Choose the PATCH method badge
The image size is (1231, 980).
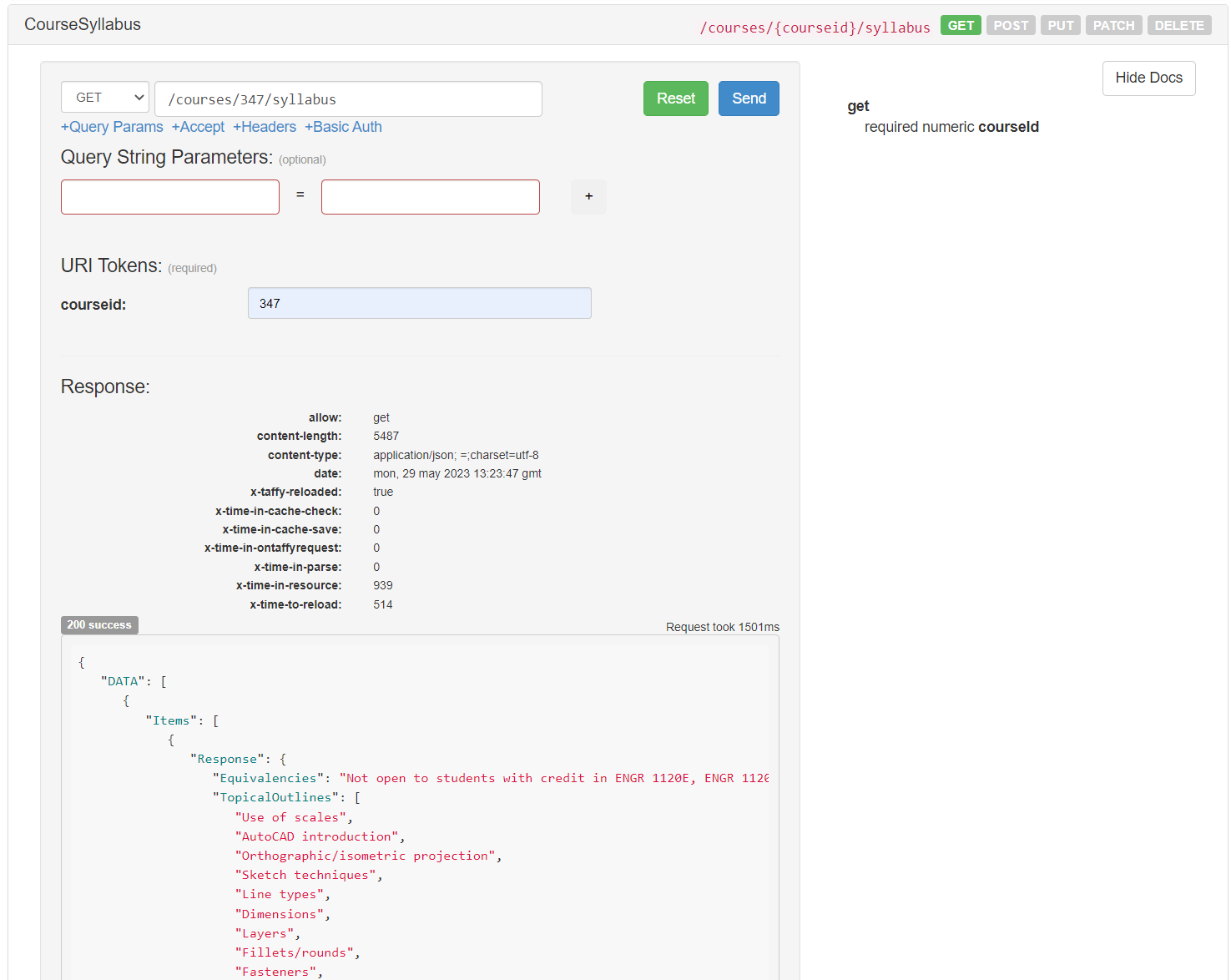(1113, 25)
